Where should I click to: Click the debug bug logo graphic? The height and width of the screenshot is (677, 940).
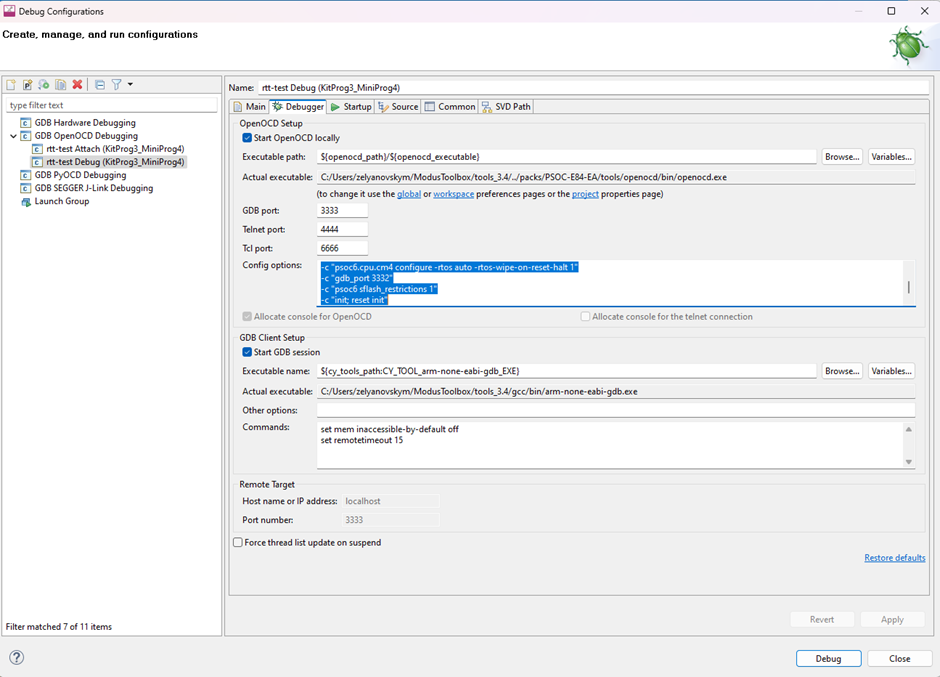point(908,44)
